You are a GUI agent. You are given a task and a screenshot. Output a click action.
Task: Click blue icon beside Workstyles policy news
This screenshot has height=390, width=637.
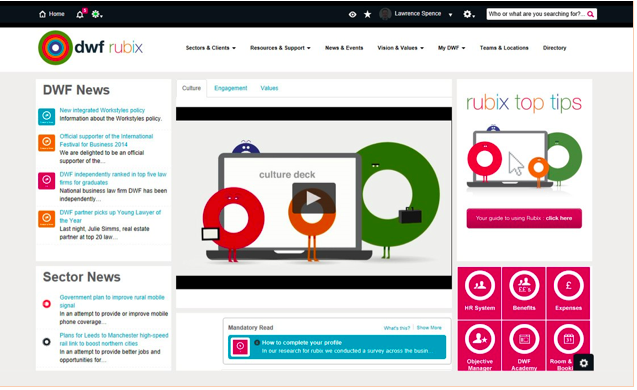47,117
